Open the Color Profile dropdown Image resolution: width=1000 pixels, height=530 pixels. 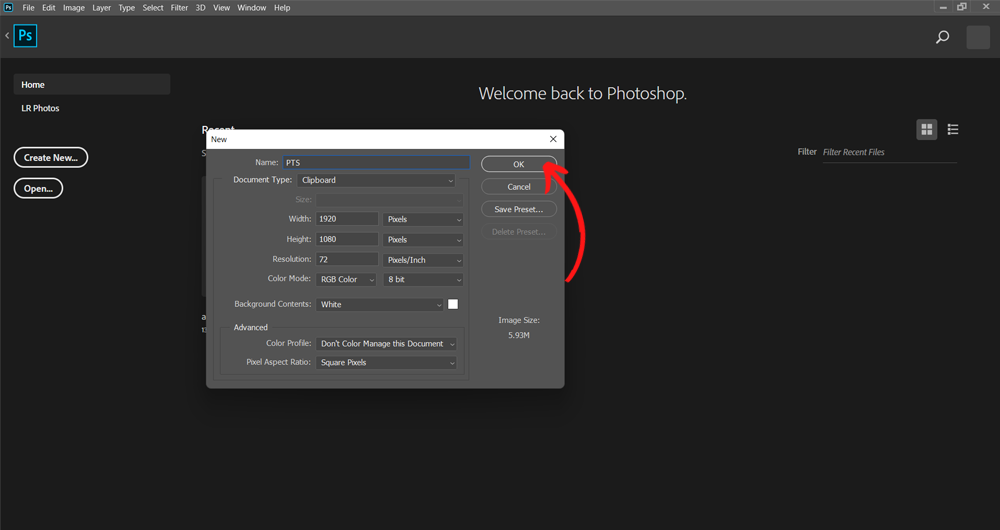387,343
